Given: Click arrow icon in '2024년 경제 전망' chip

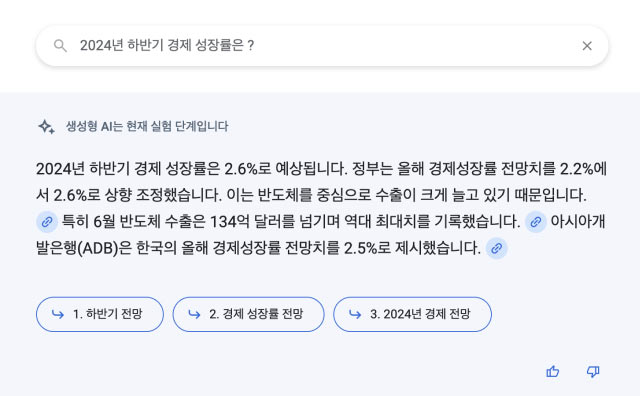Looking at the screenshot, I should click(x=355, y=314).
